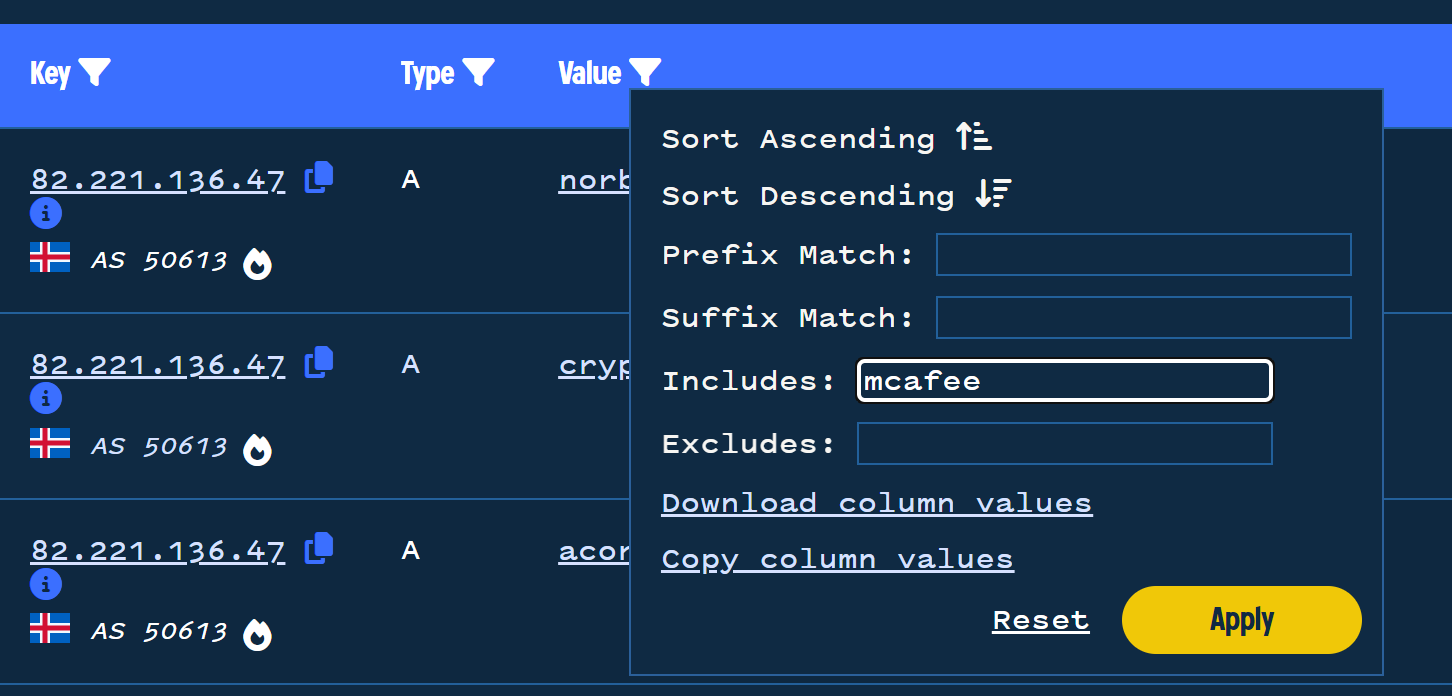Focus the Suffix Match input field
This screenshot has height=696, width=1452.
coord(1144,317)
